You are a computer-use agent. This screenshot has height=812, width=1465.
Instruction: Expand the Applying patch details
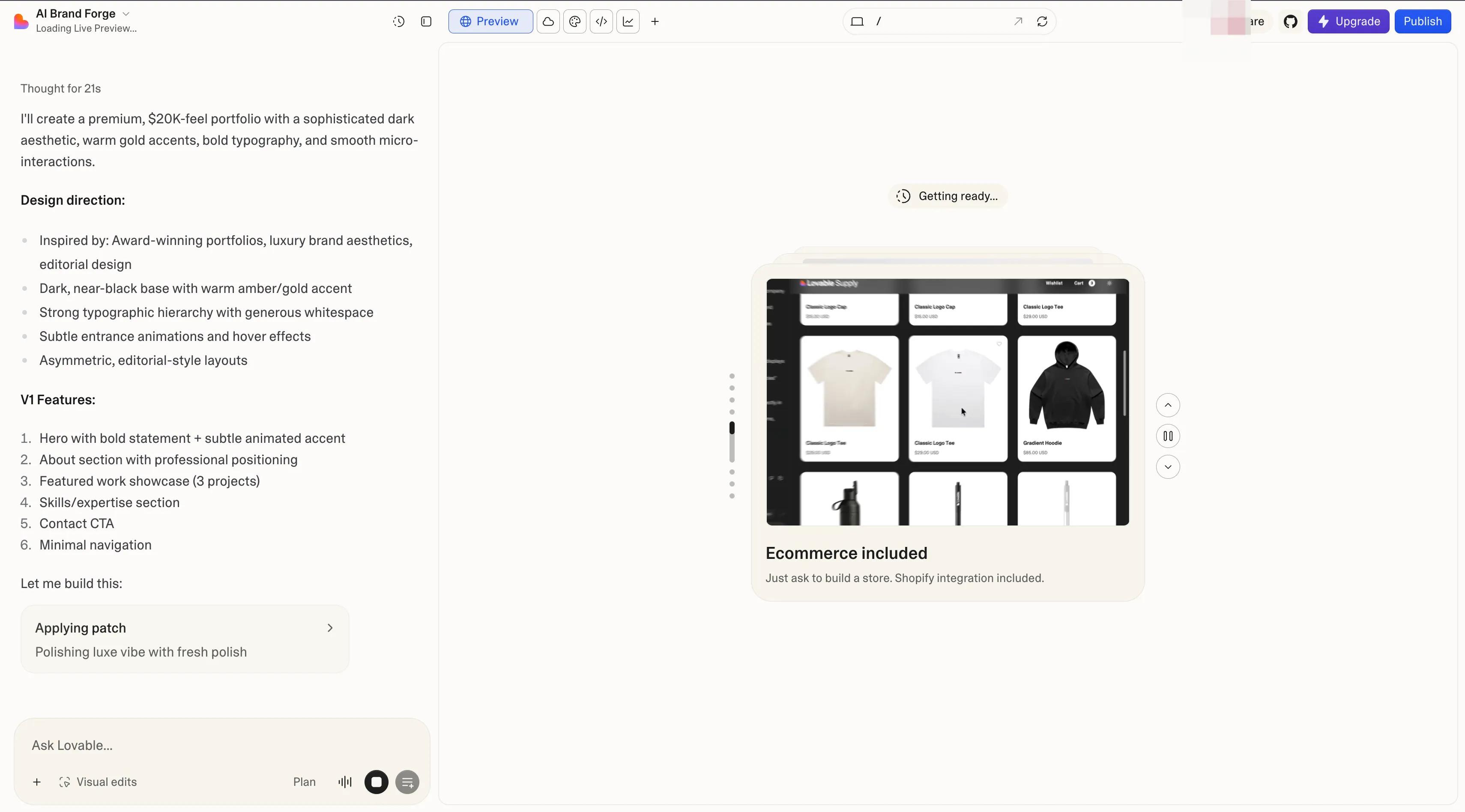click(x=330, y=628)
